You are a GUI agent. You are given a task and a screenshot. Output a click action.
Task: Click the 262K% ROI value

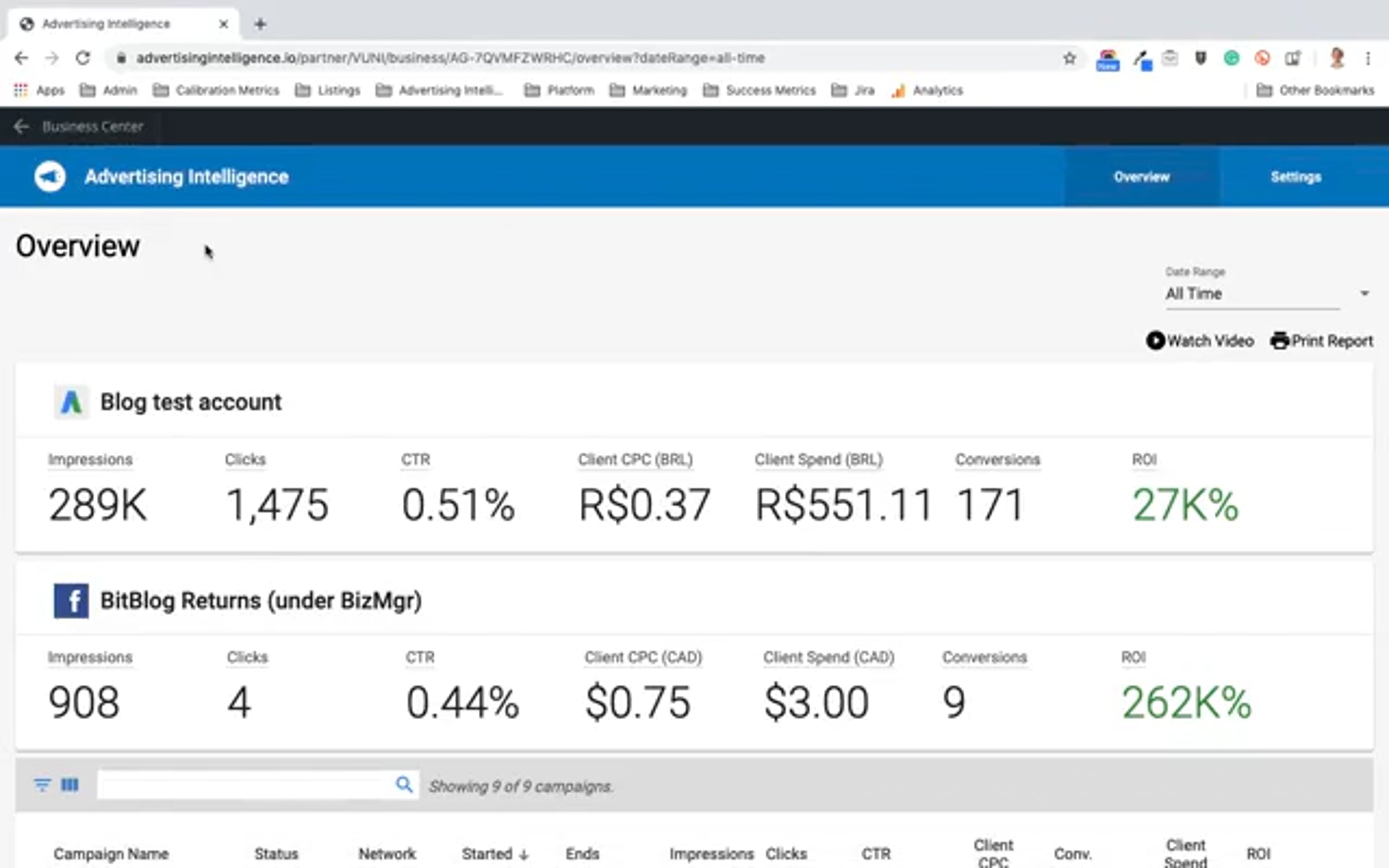tap(1186, 703)
